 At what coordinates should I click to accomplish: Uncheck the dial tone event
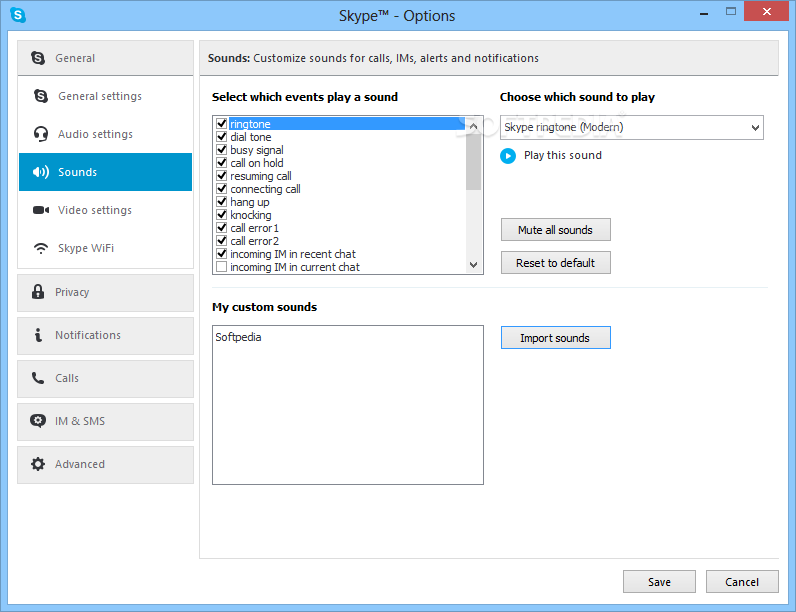coord(221,137)
